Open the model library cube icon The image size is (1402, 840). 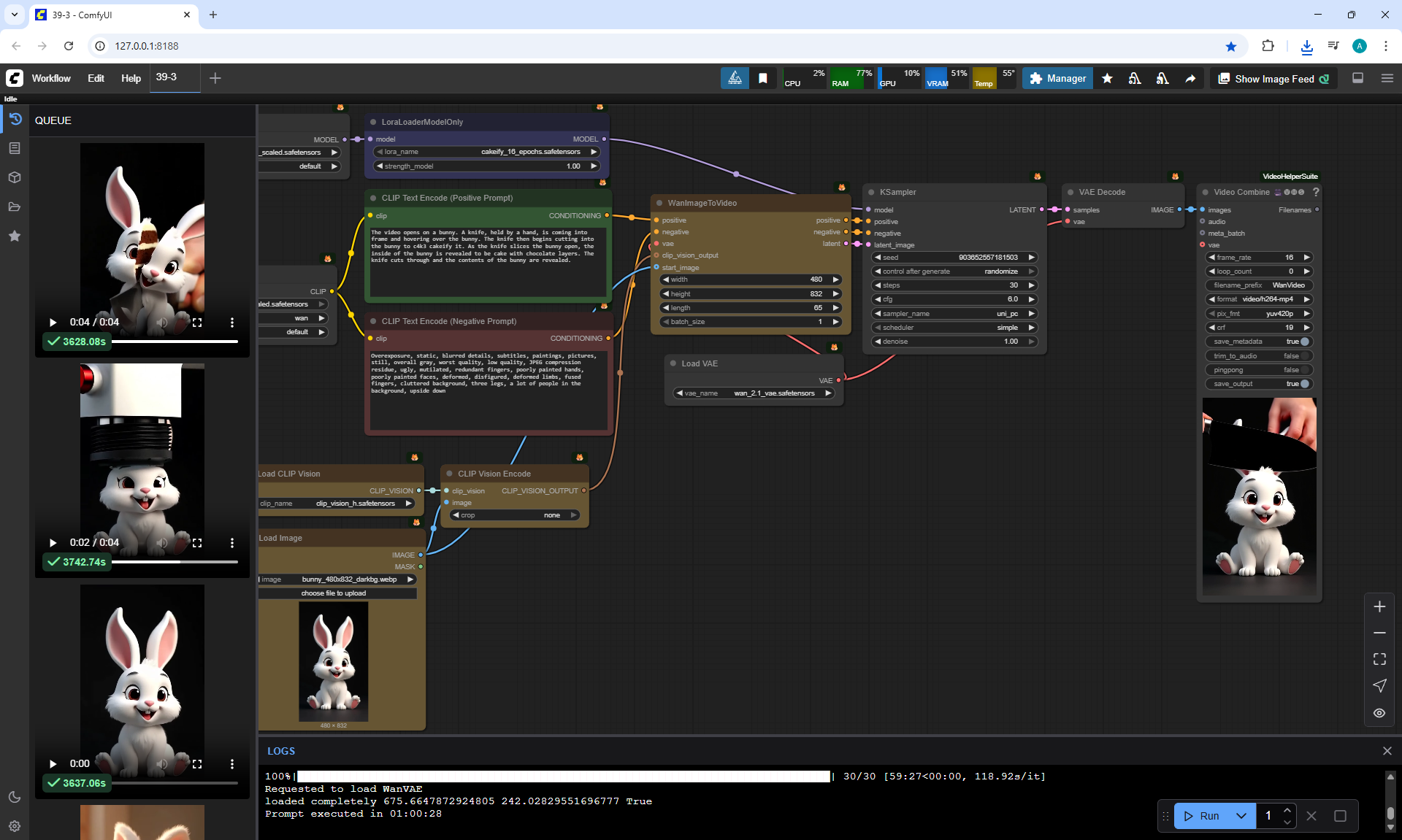pyautogui.click(x=15, y=177)
